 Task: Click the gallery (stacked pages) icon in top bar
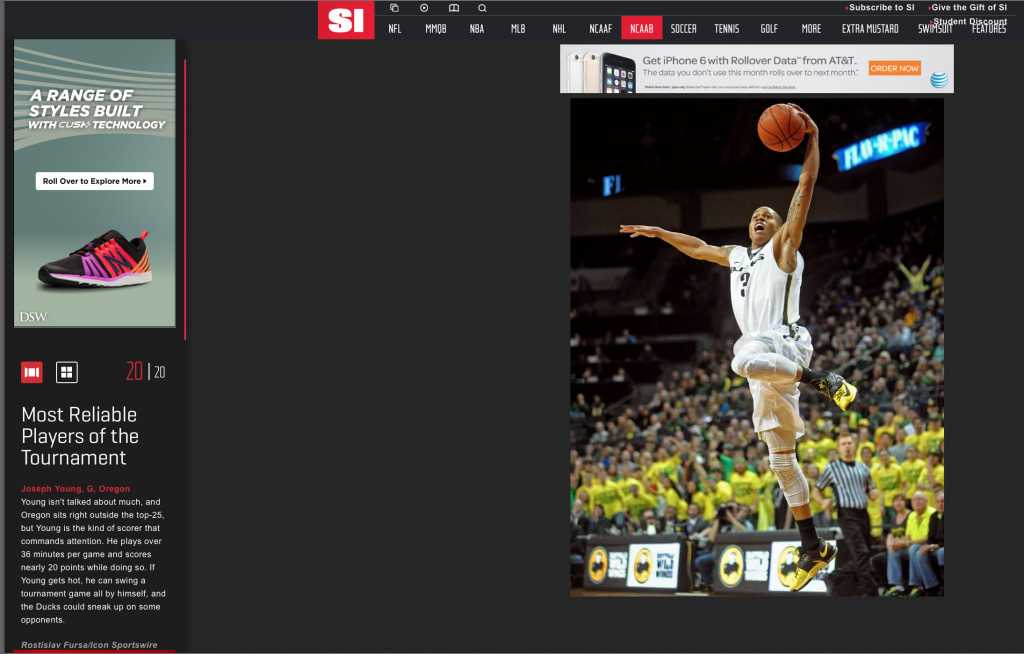point(394,8)
